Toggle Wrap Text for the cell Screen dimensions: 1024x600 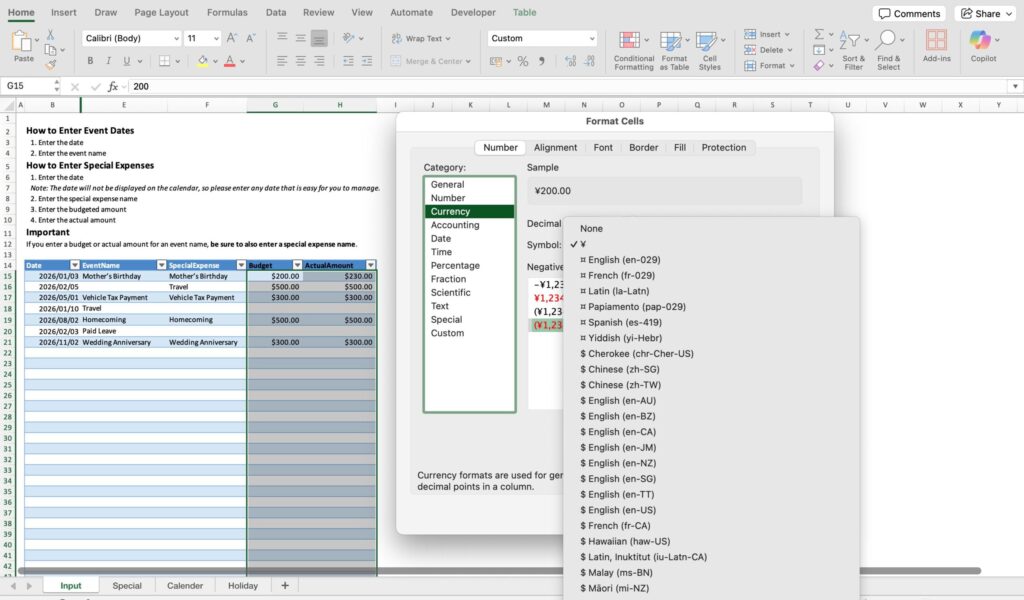(x=421, y=39)
